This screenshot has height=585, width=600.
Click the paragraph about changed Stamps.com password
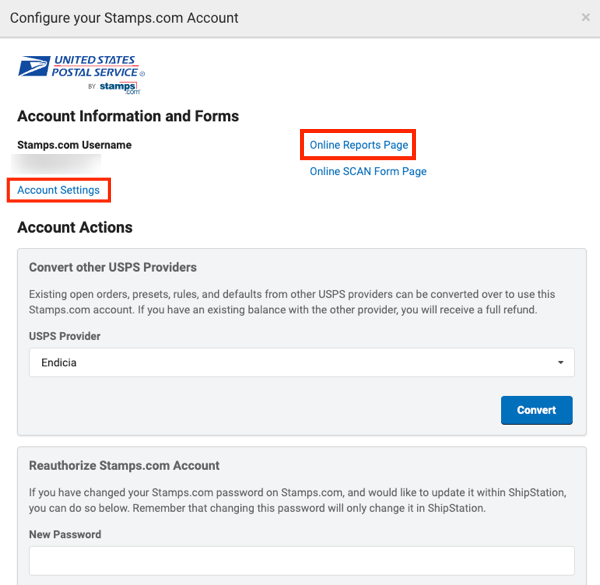(298, 500)
